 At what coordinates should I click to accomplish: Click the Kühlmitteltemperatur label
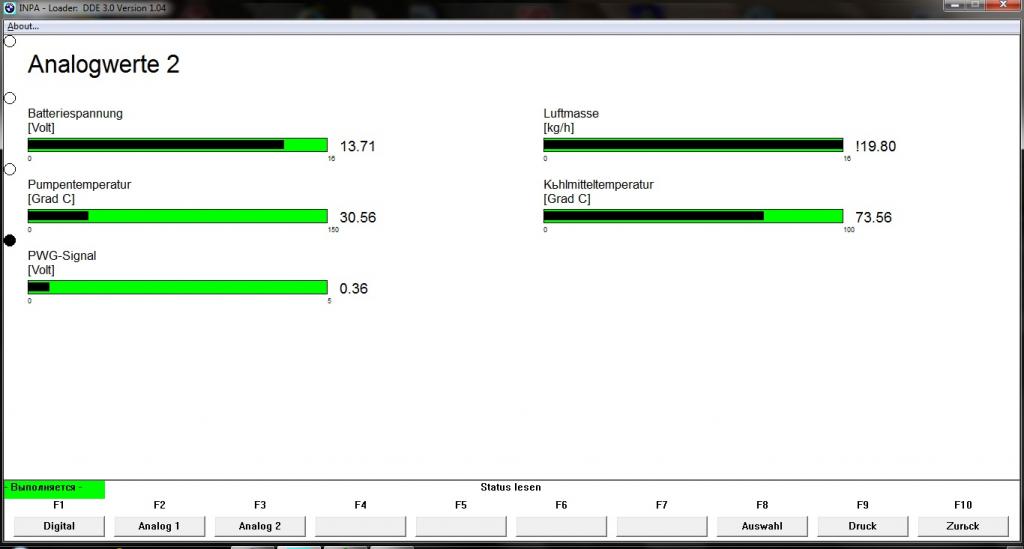pyautogui.click(x=598, y=185)
